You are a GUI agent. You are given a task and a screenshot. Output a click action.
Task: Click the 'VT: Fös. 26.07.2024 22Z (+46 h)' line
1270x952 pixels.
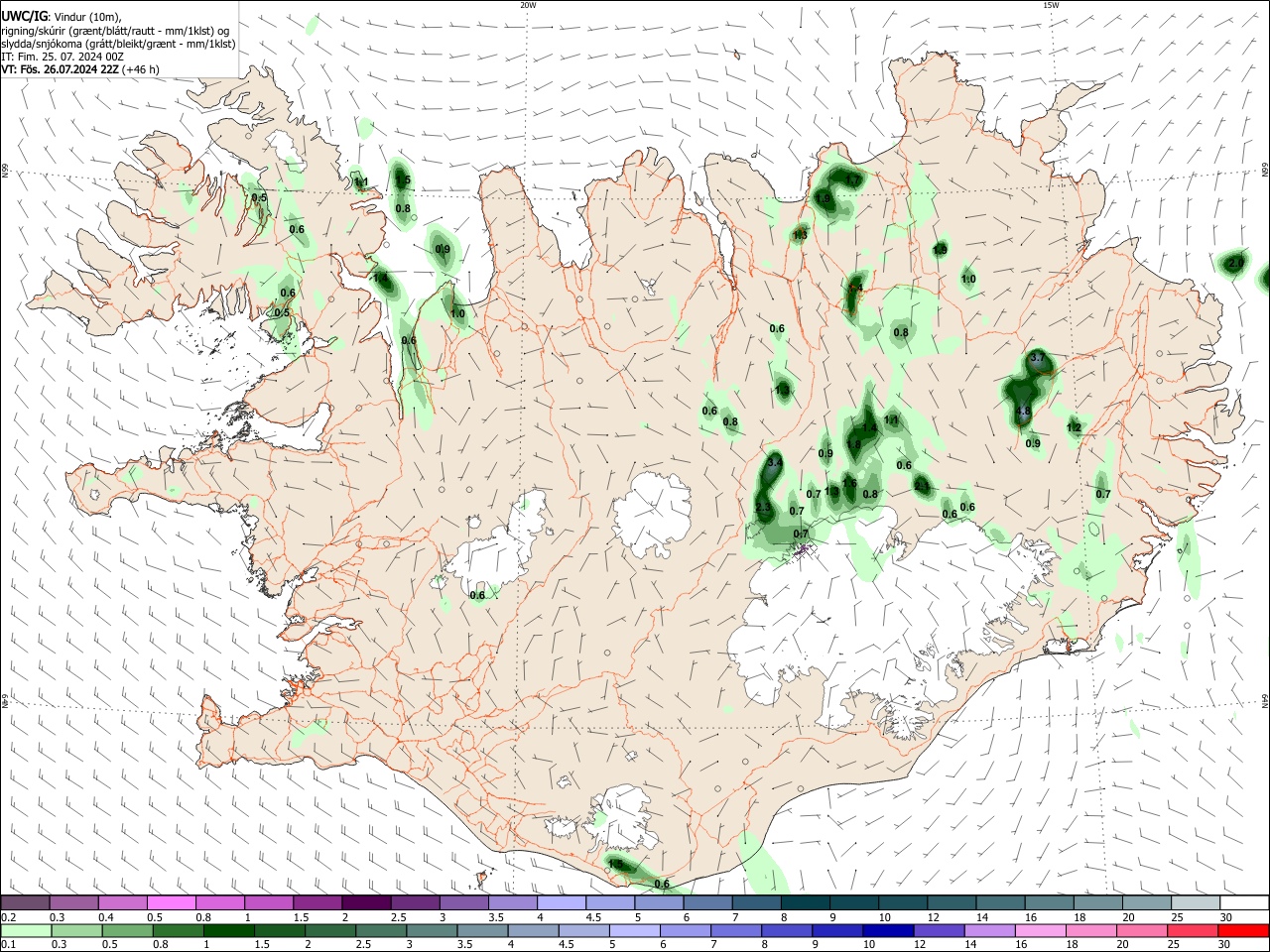[80, 69]
